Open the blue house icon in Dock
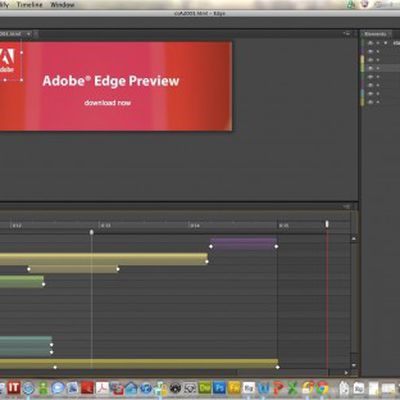 pos(131,388)
